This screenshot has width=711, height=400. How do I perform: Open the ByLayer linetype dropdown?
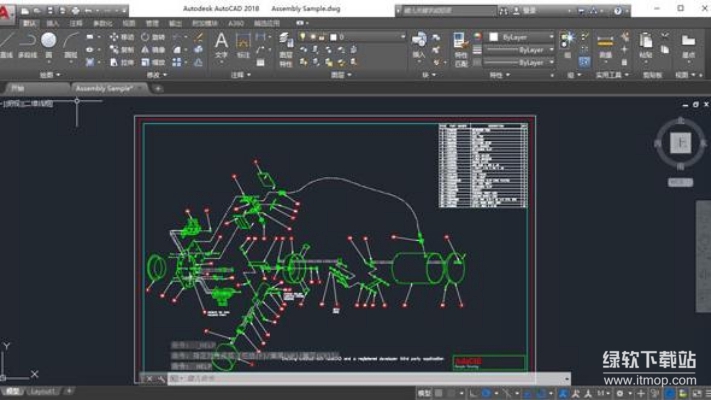(551, 62)
